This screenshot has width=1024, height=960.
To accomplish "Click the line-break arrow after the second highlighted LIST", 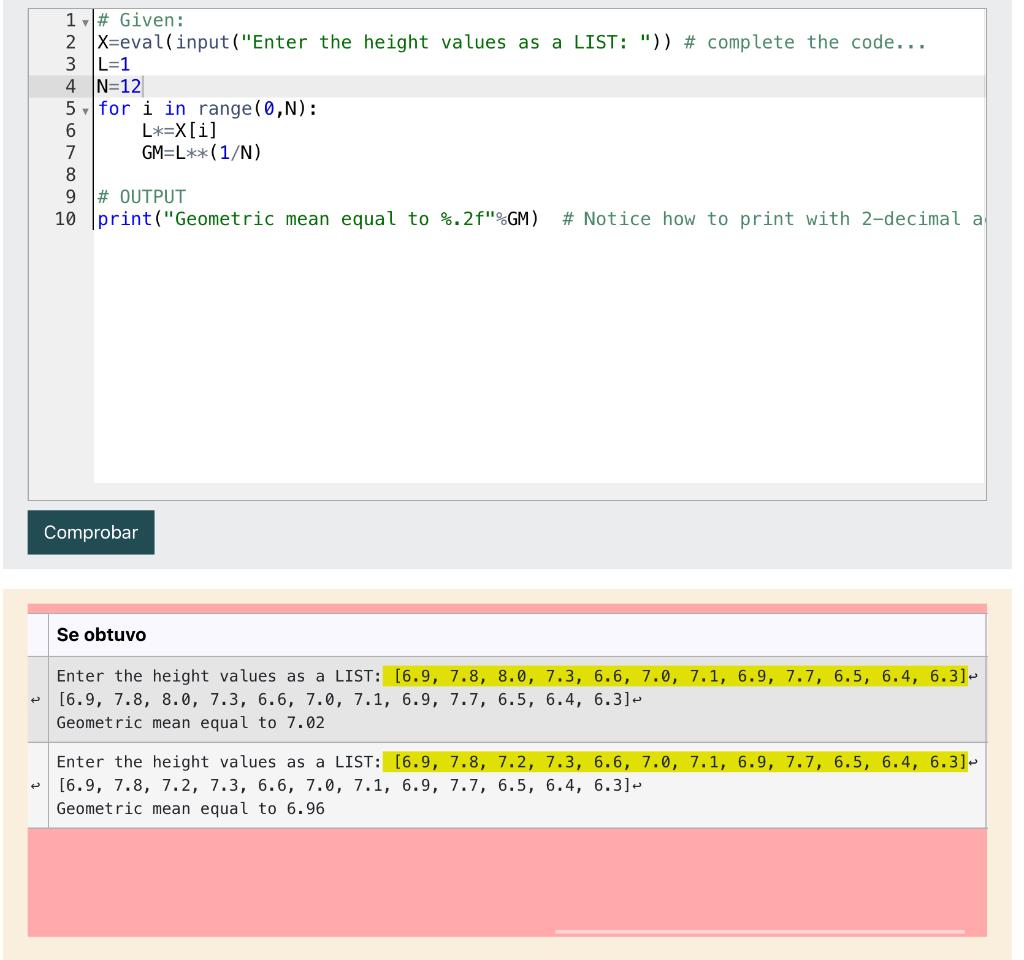I will pos(975,762).
